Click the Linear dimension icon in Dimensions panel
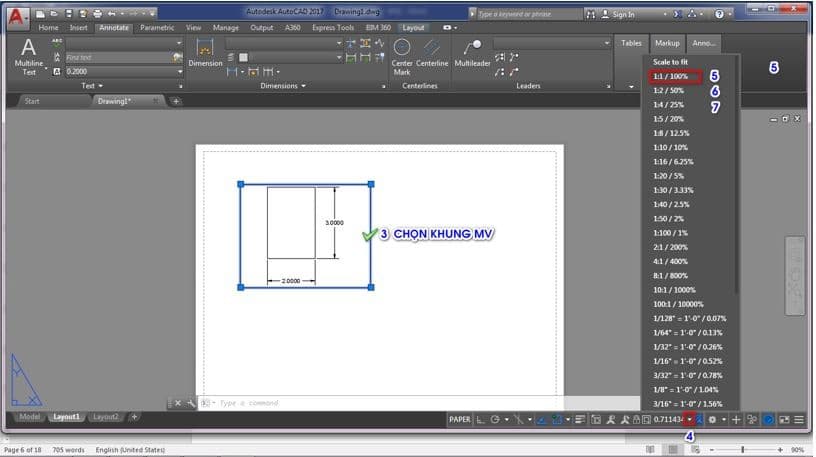The image size is (816, 457). click(232, 71)
